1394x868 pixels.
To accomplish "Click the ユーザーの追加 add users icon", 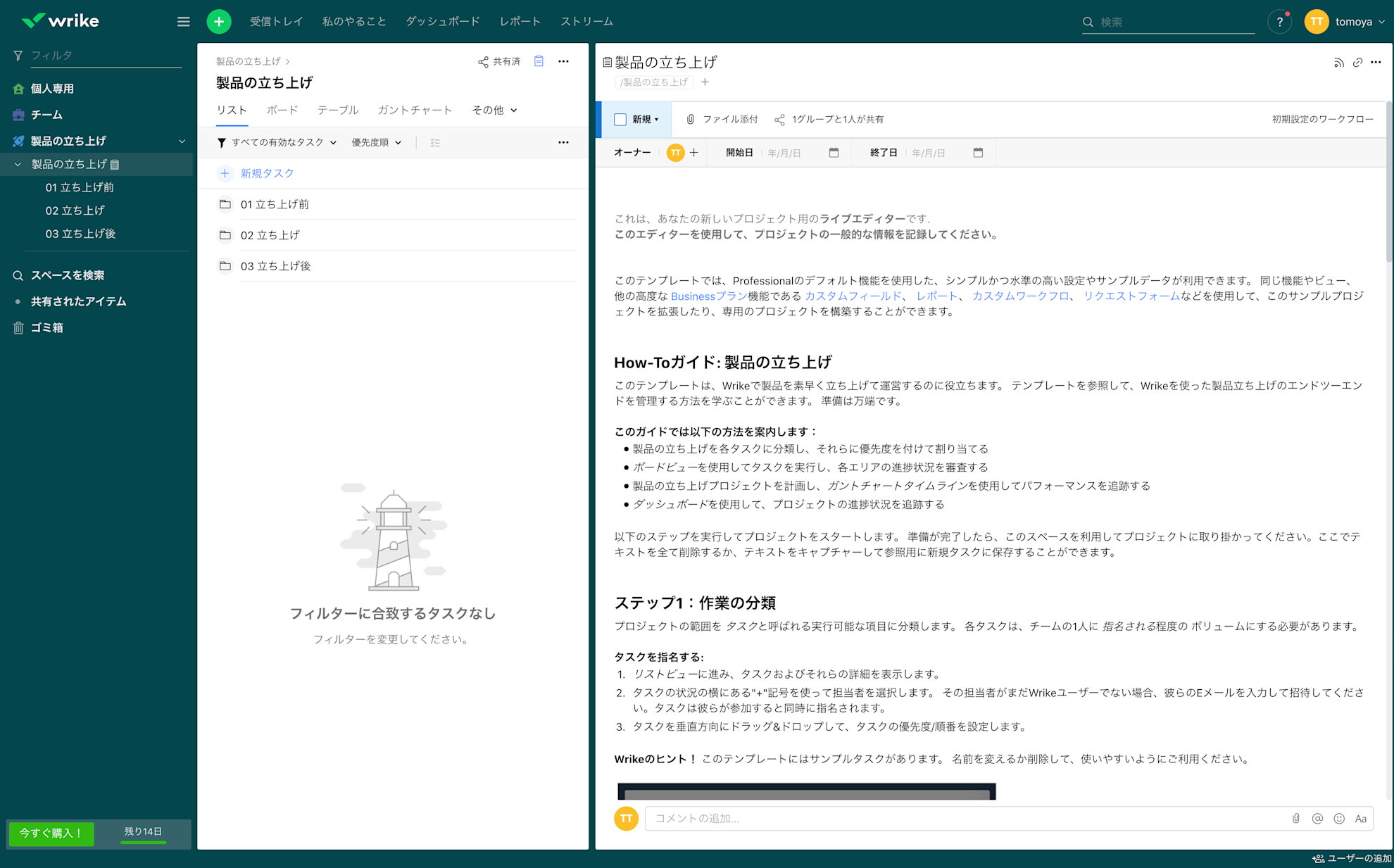I will (1318, 859).
